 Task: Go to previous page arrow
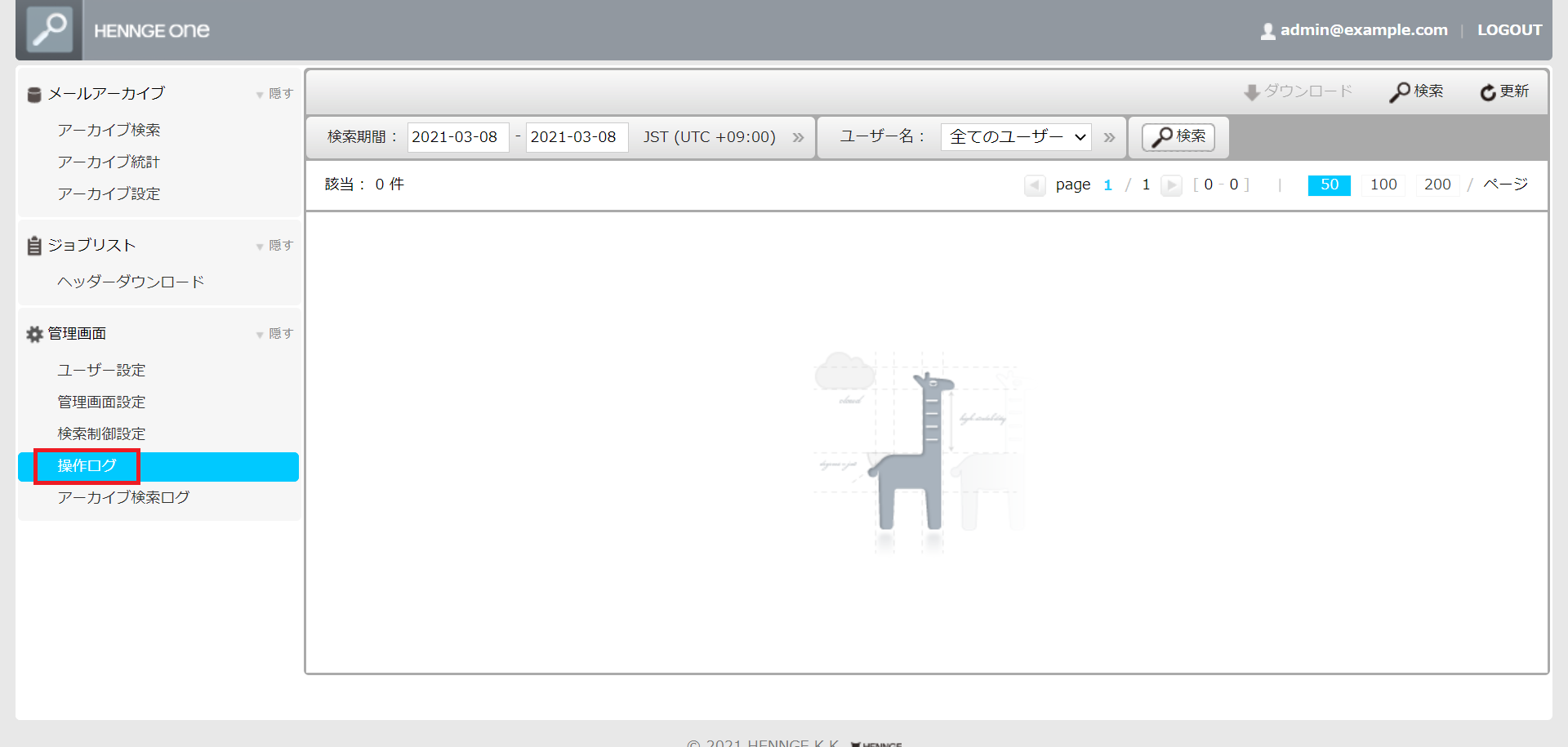click(x=1035, y=185)
